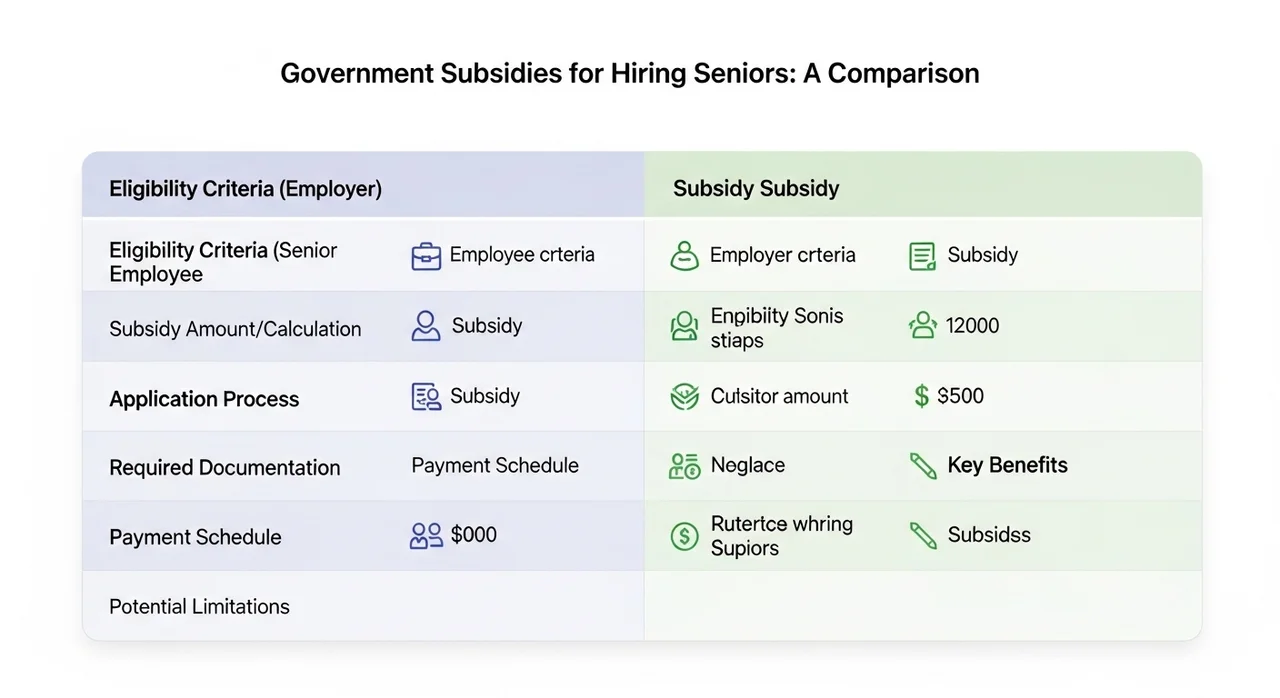
Task: Click the blue person icon beside Subsidy
Action: tap(426, 326)
